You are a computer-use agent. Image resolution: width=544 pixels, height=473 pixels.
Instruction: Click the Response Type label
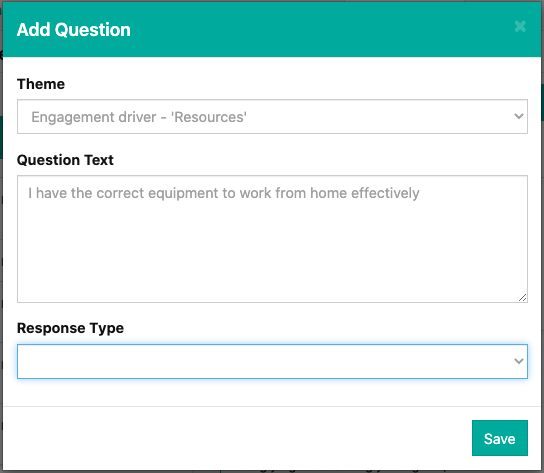[70, 328]
